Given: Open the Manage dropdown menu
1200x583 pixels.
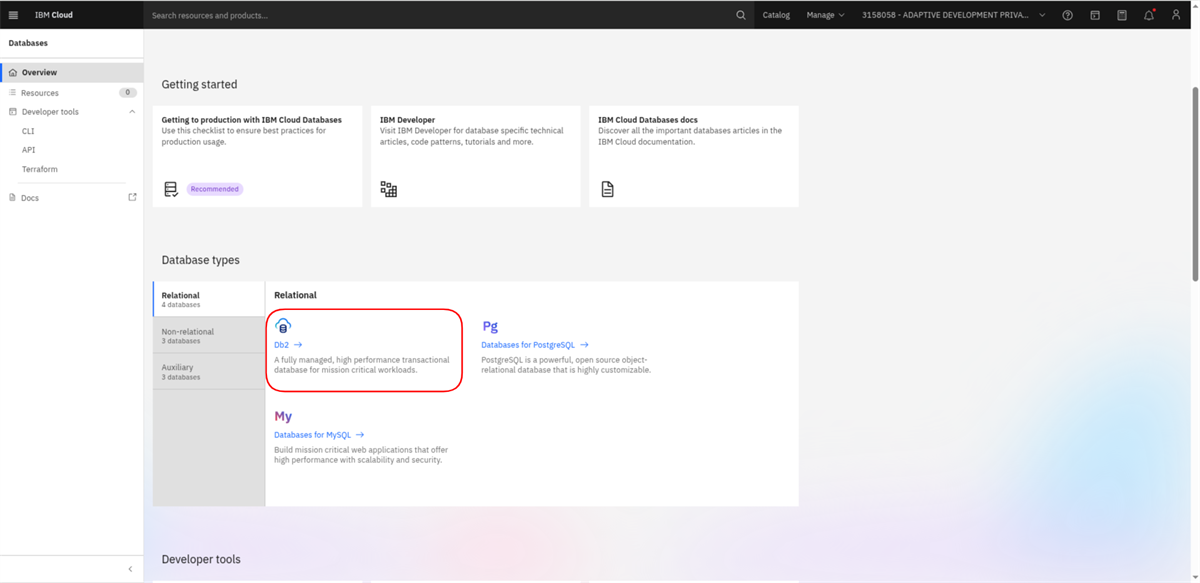Looking at the screenshot, I should coord(826,15).
